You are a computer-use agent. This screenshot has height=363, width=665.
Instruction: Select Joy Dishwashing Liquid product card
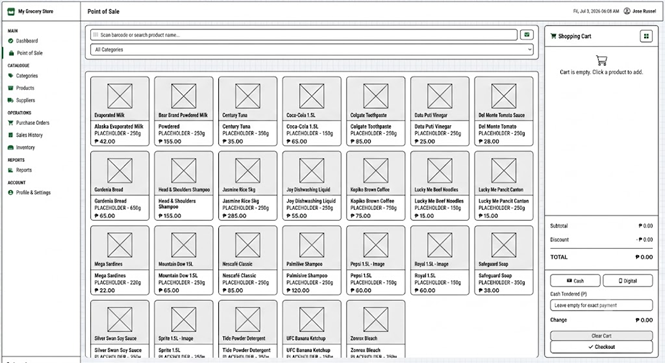coord(312,186)
